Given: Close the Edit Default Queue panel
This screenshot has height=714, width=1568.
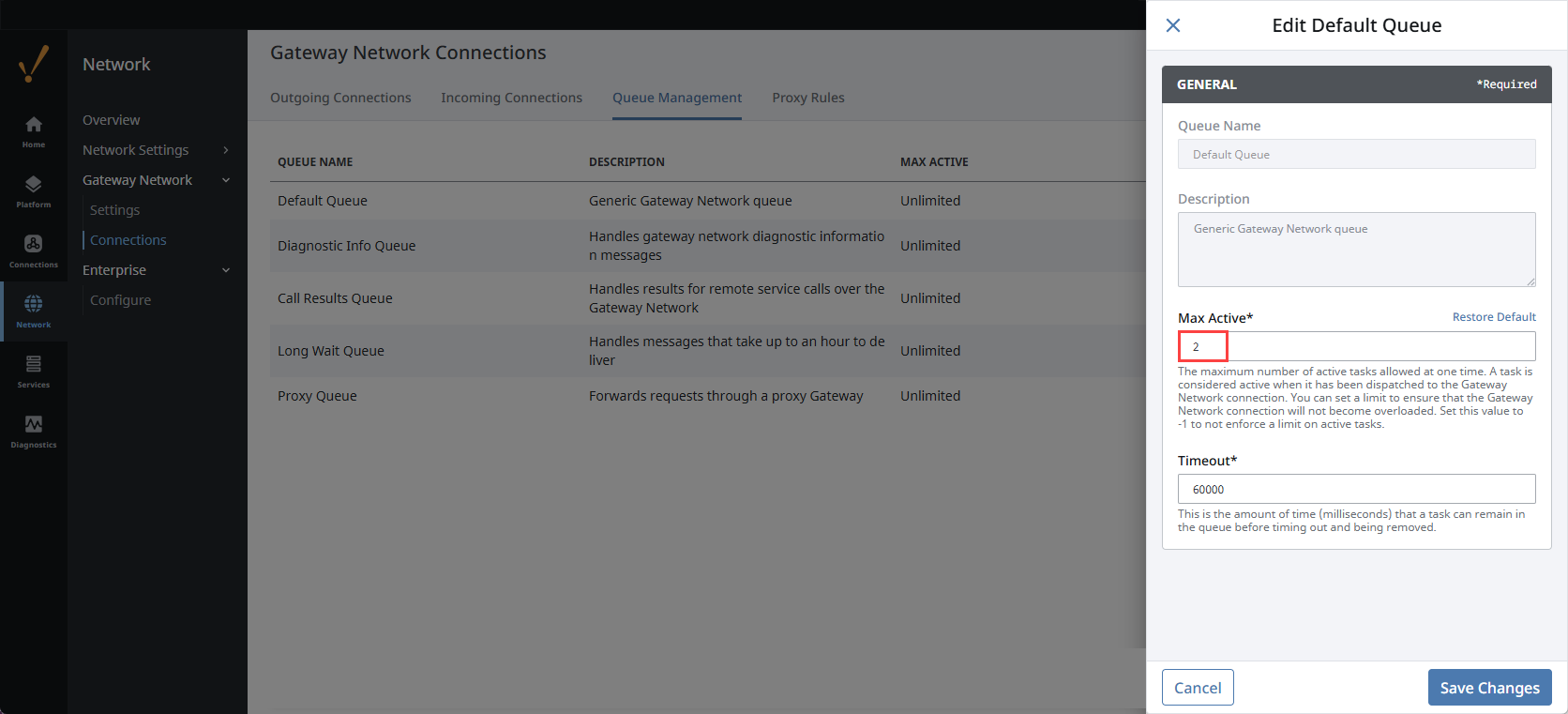Looking at the screenshot, I should 1173,25.
